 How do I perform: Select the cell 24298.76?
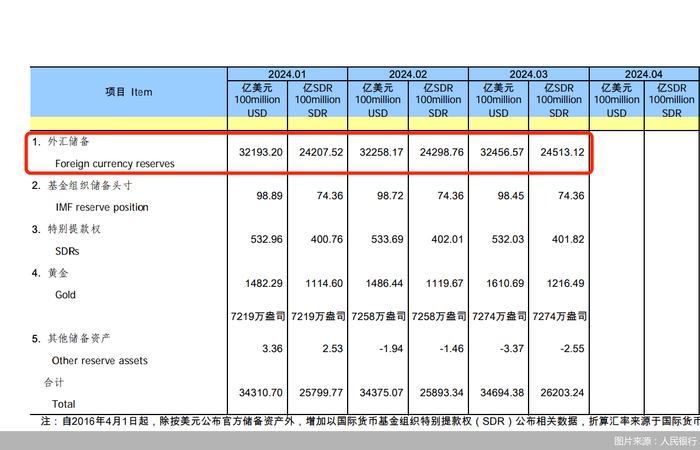(x=442, y=153)
